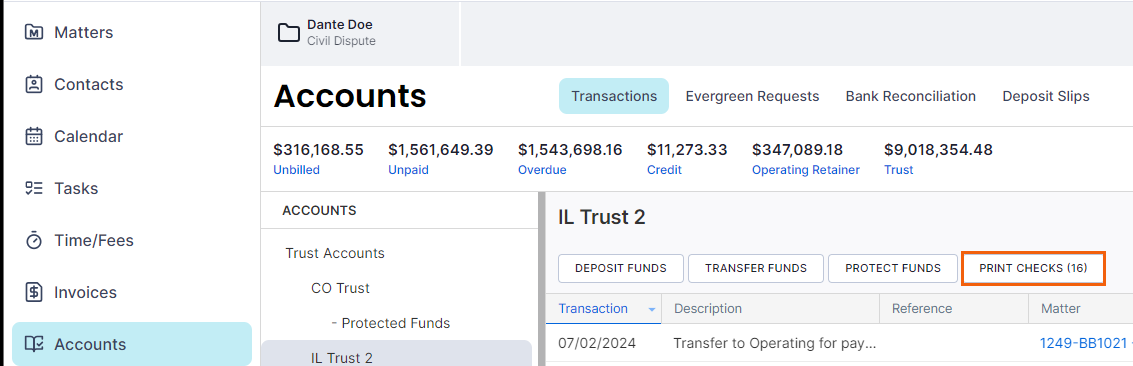1133x366 pixels.
Task: Open Time/Fees stopwatch icon
Action: 33,240
